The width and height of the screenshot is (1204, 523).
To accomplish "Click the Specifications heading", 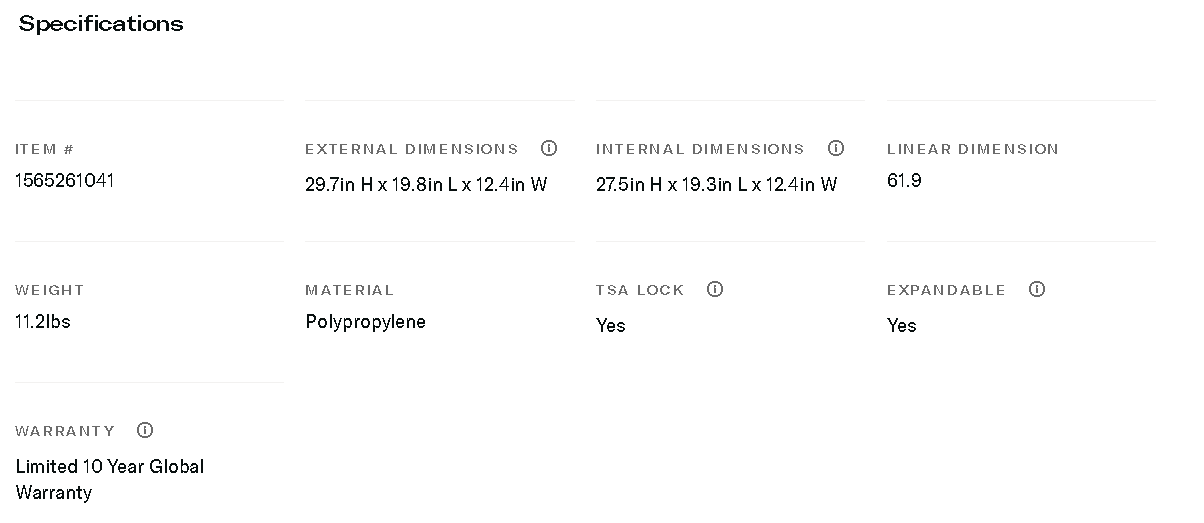I will point(101,24).
